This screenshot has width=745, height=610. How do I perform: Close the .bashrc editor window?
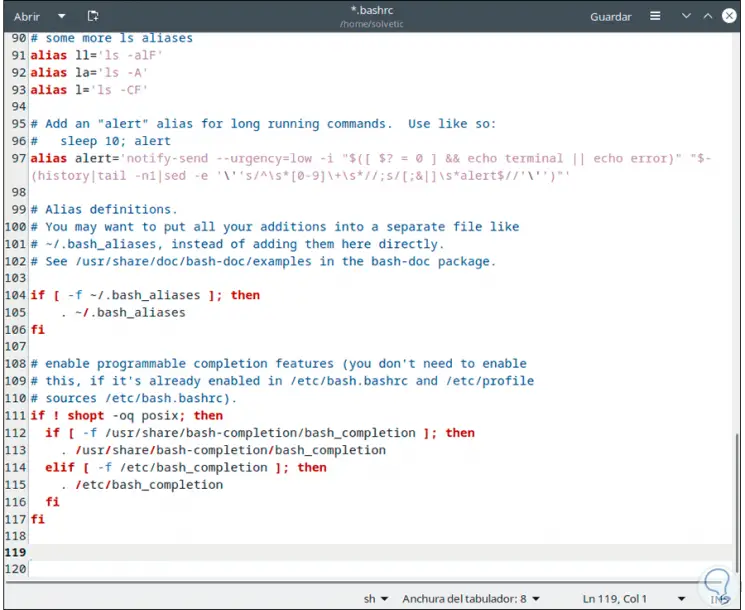(728, 16)
